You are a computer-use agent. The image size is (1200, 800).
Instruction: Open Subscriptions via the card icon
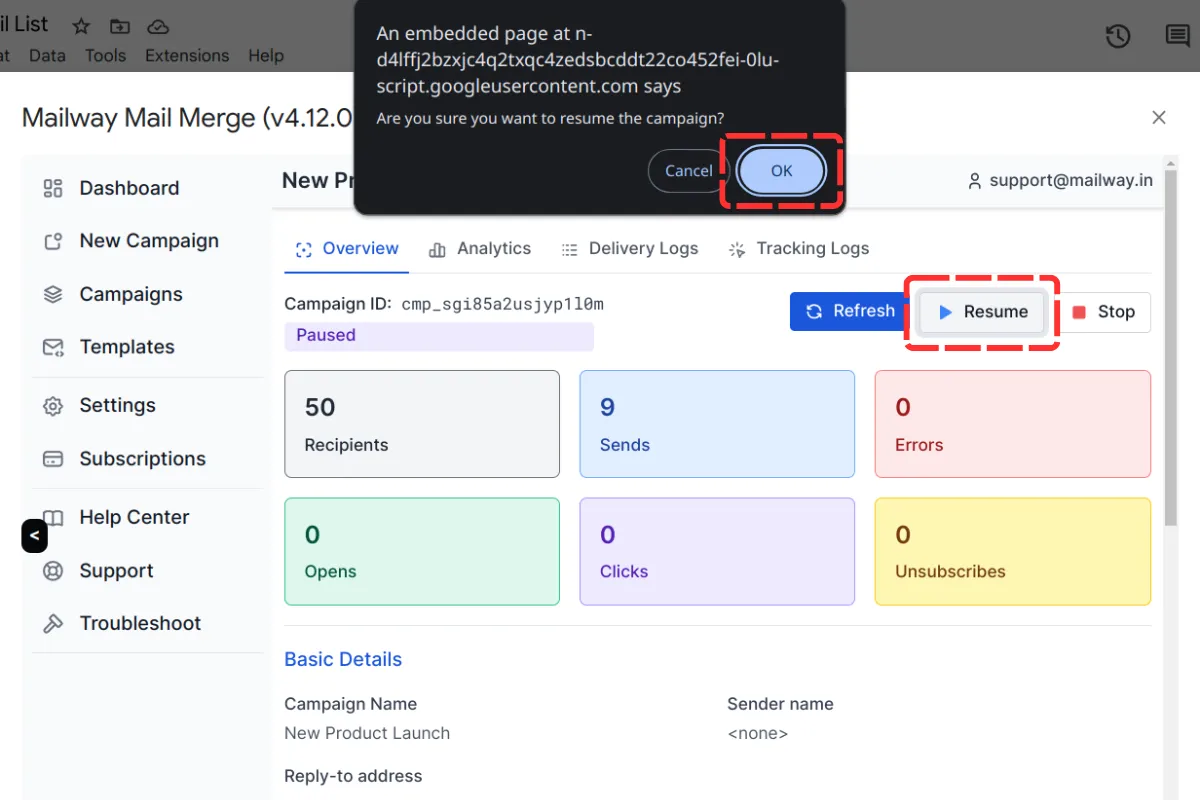tap(52, 459)
